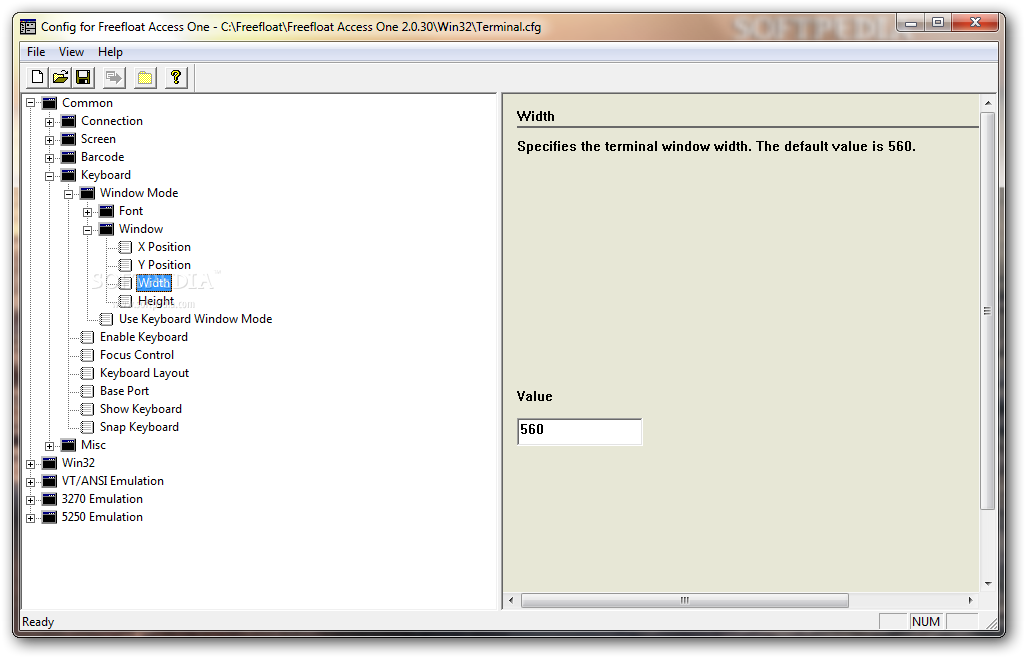1026x658 pixels.
Task: Click the application icon in the title bar
Action: click(x=28, y=27)
